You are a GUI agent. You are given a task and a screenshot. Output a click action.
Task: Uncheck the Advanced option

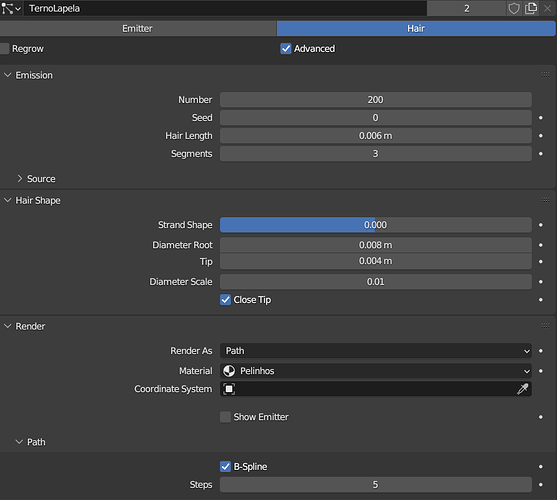[286, 49]
